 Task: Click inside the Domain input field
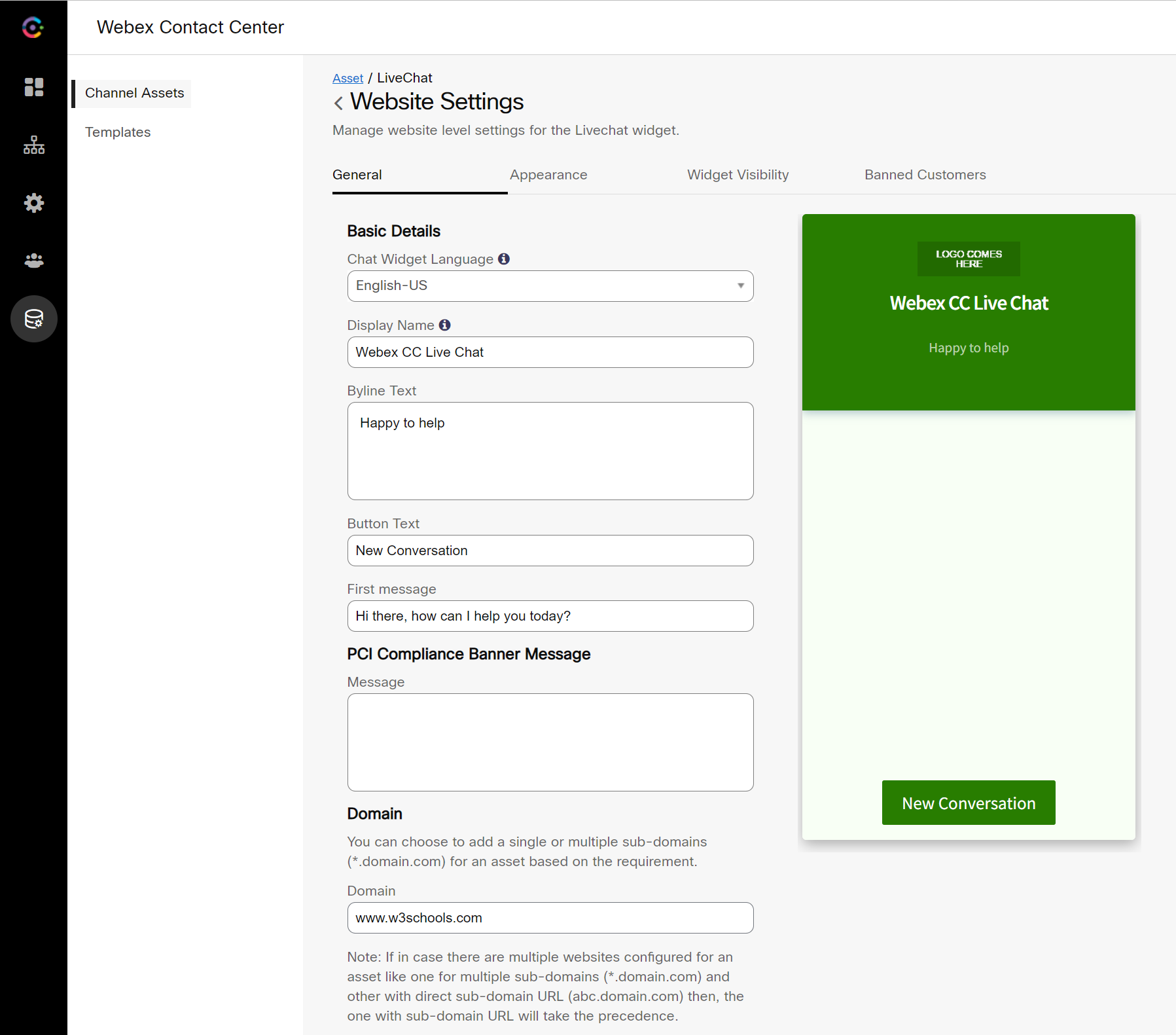(x=550, y=918)
